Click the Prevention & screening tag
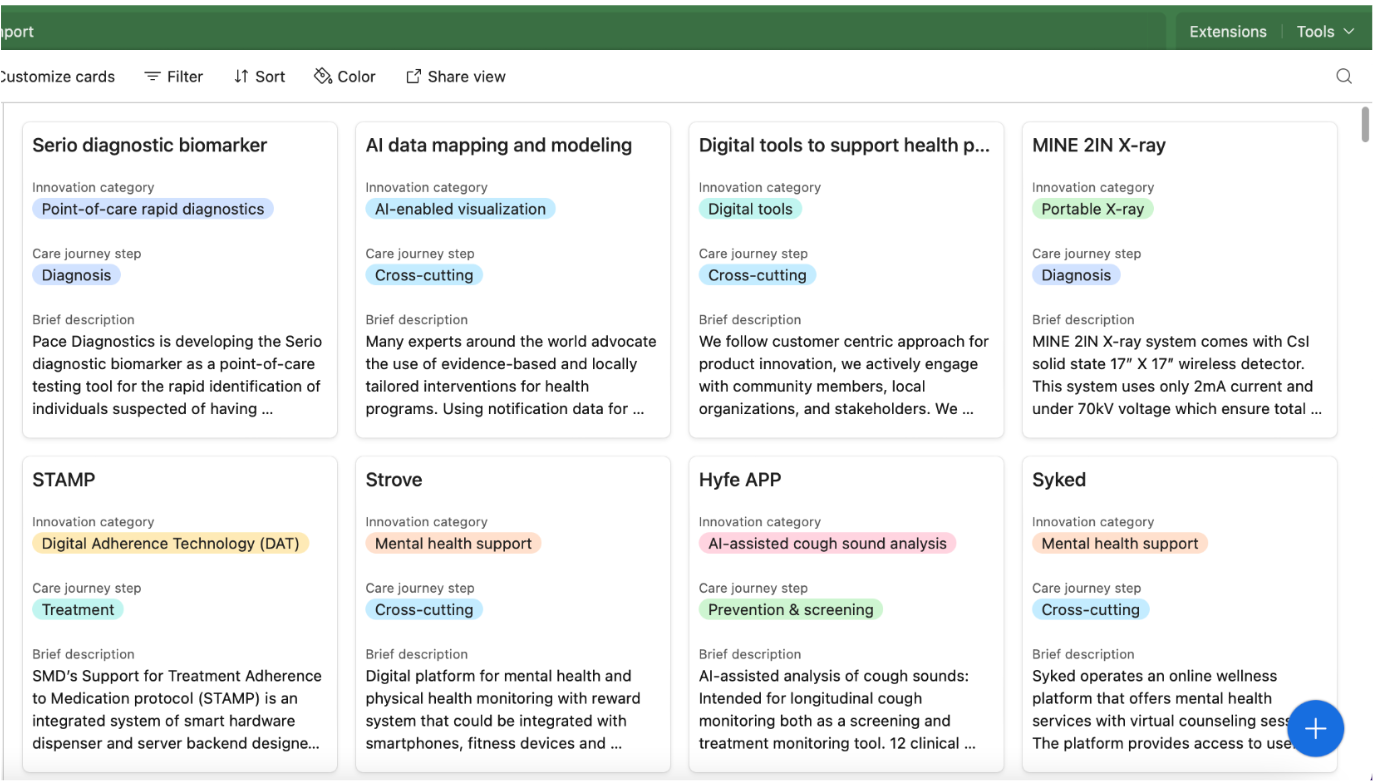 pos(790,610)
